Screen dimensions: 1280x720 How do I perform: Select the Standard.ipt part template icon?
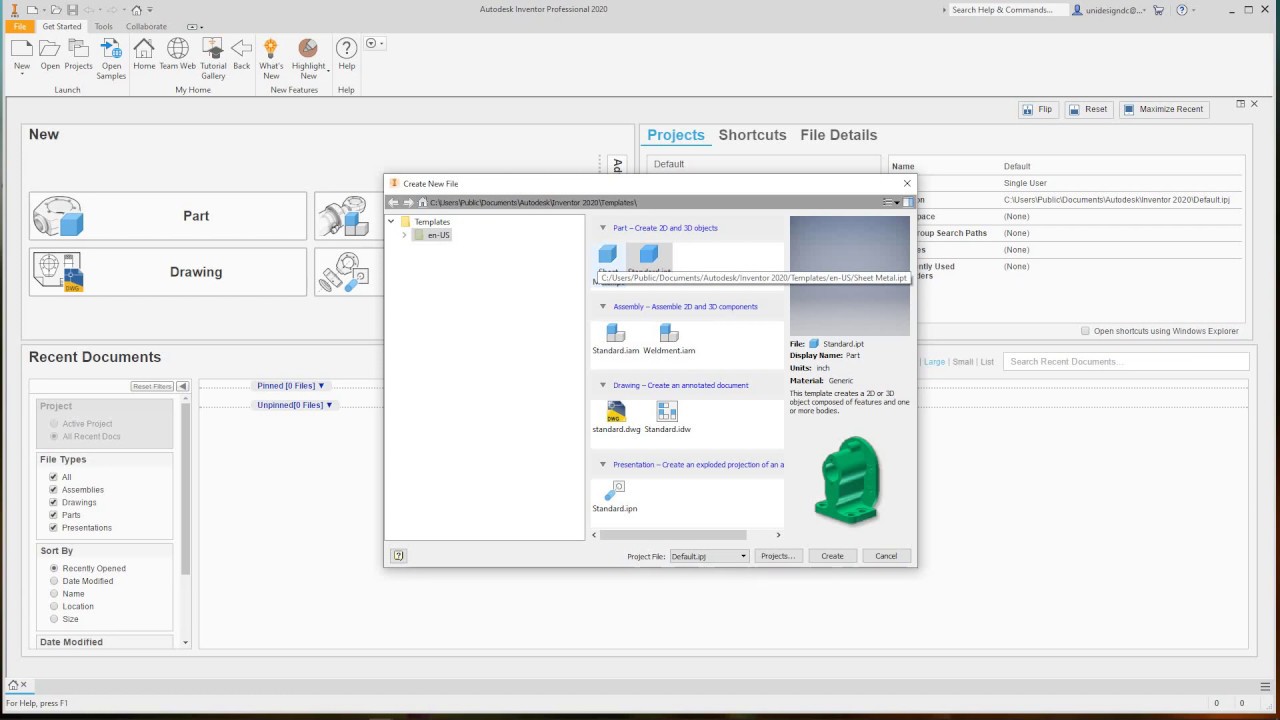(649, 254)
